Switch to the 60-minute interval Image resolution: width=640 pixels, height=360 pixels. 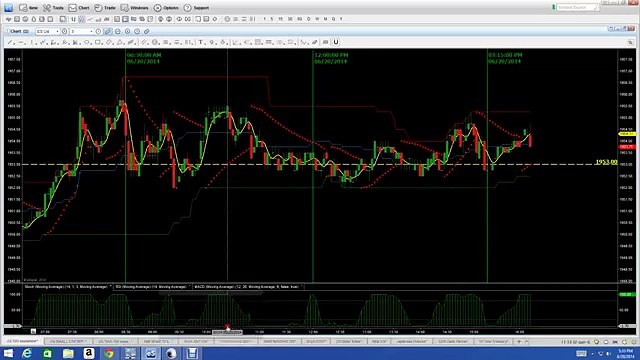tap(300, 19)
